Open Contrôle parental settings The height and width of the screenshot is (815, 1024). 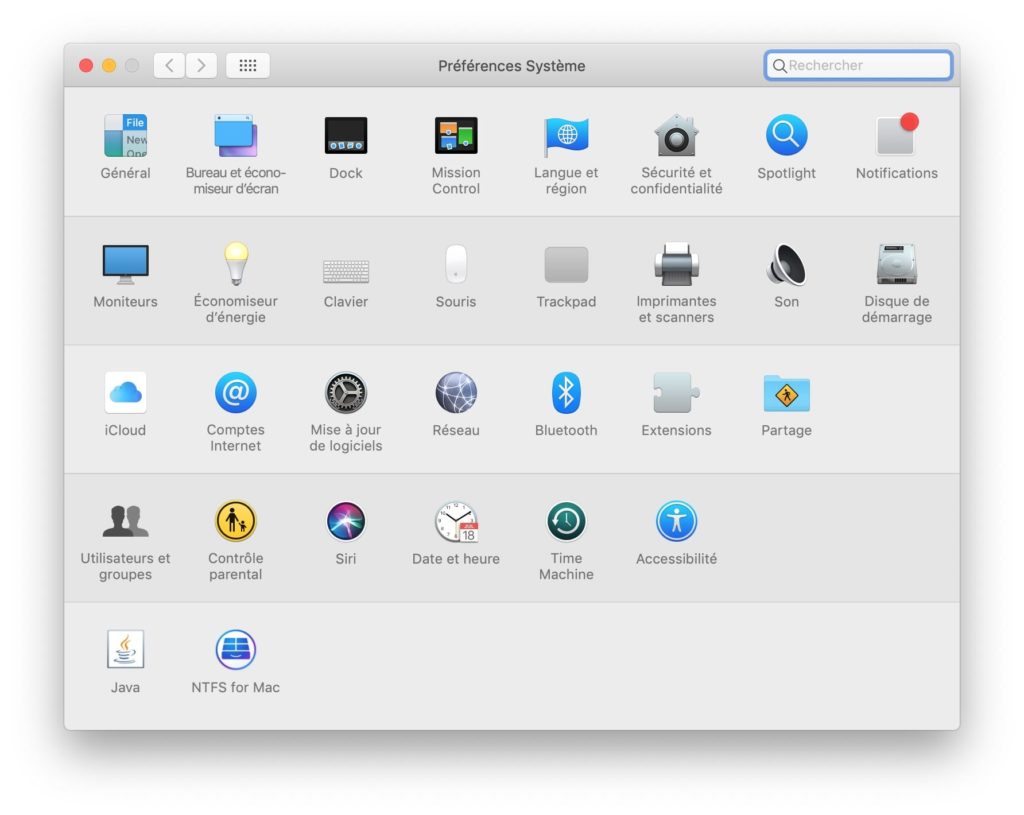(236, 522)
